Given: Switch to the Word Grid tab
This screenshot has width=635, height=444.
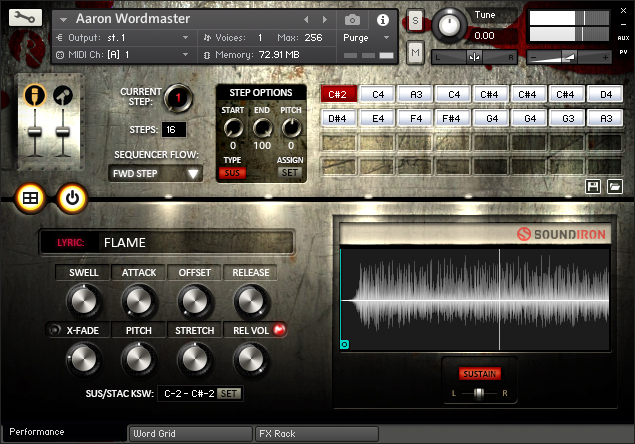Looking at the screenshot, I should pyautogui.click(x=190, y=434).
